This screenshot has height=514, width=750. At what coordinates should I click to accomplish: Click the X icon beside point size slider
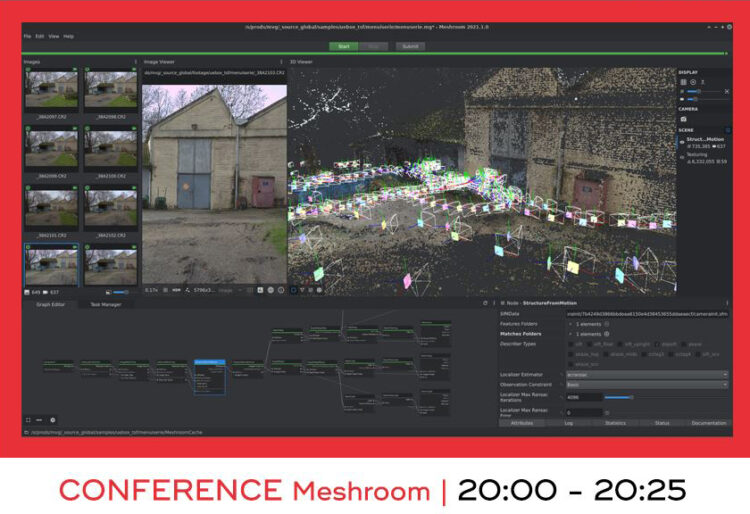click(x=727, y=91)
